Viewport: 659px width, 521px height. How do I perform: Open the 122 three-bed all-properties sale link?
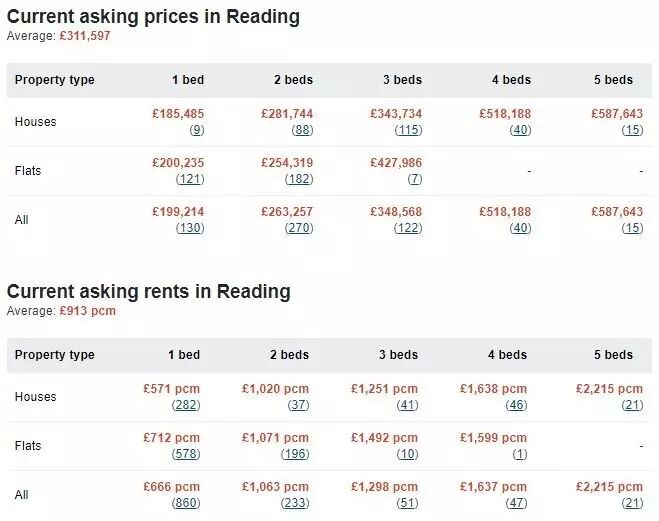point(408,228)
